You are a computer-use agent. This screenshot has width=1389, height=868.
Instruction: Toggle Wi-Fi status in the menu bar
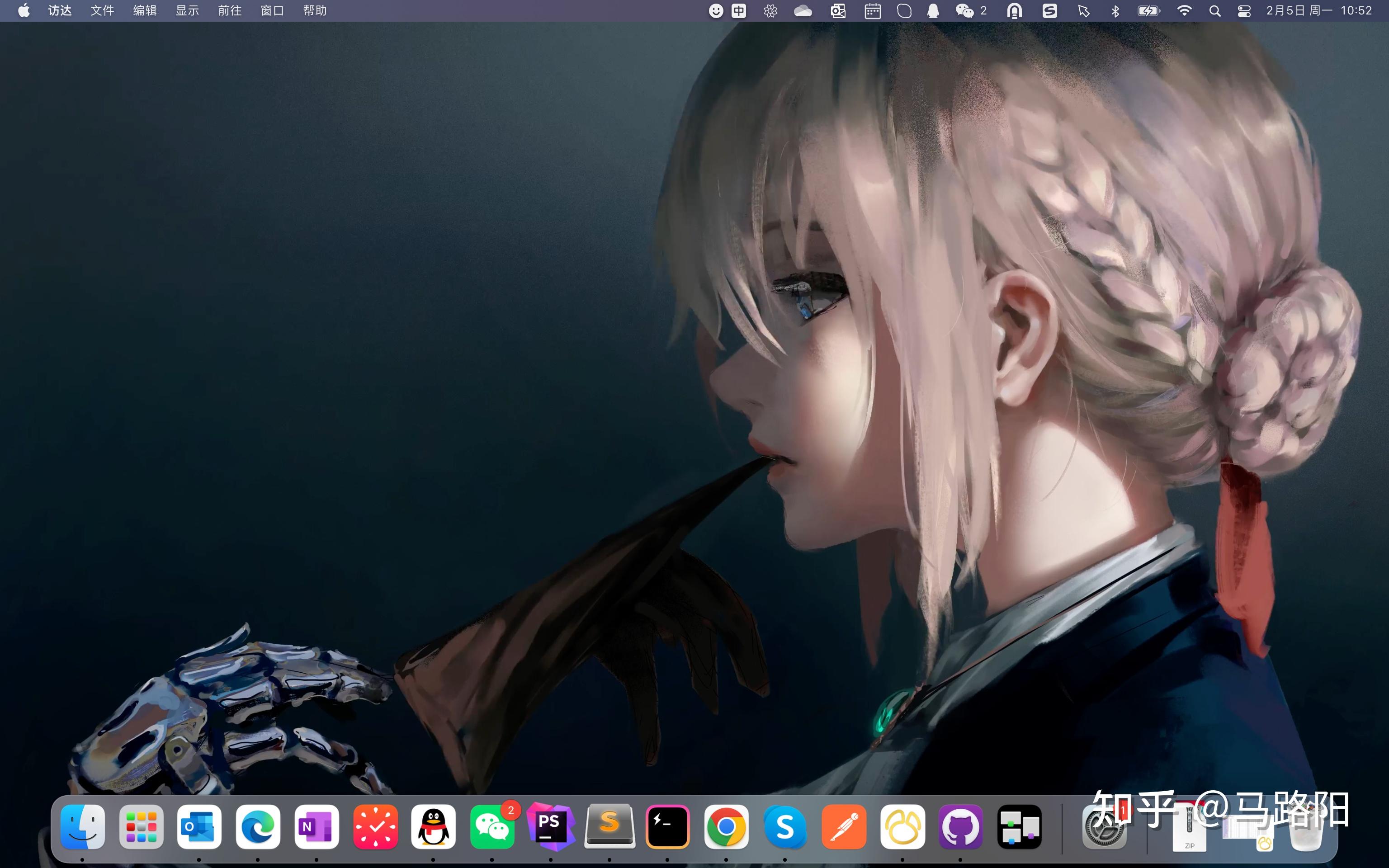click(1185, 10)
